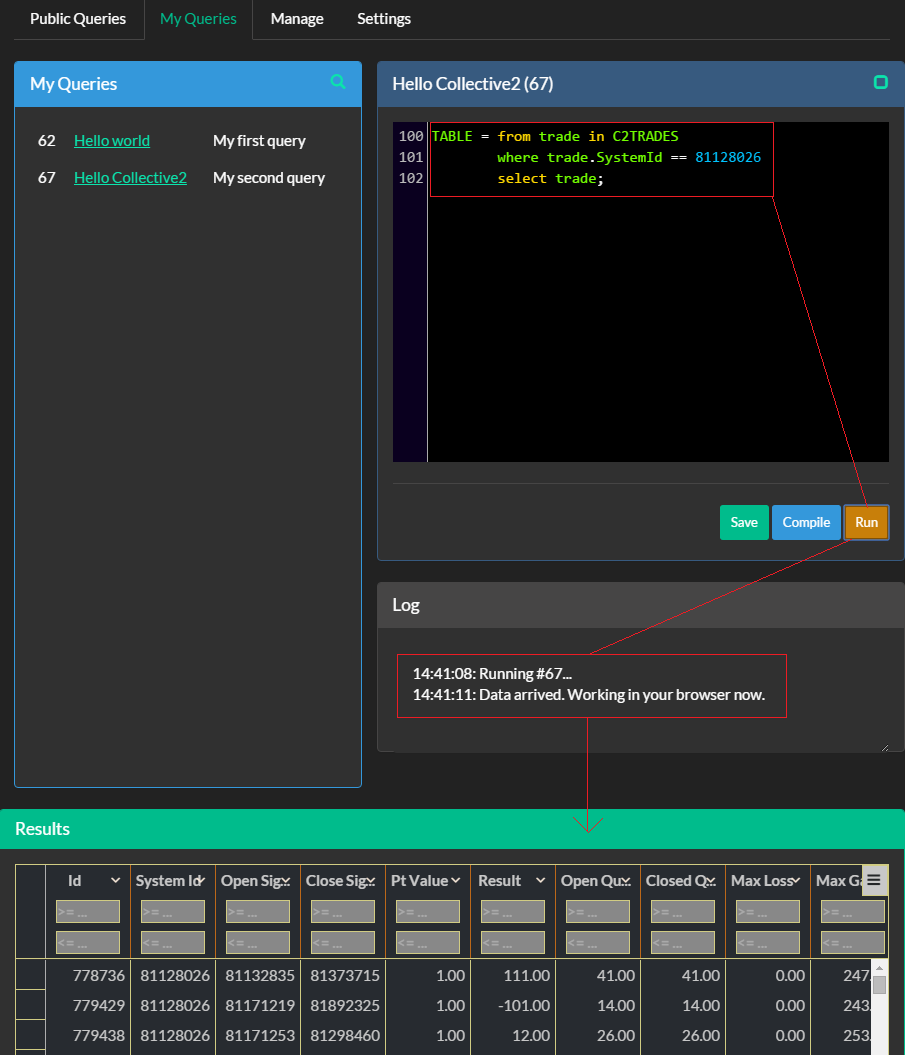This screenshot has width=905, height=1055.
Task: Select the My Queries tab
Action: coord(198,19)
